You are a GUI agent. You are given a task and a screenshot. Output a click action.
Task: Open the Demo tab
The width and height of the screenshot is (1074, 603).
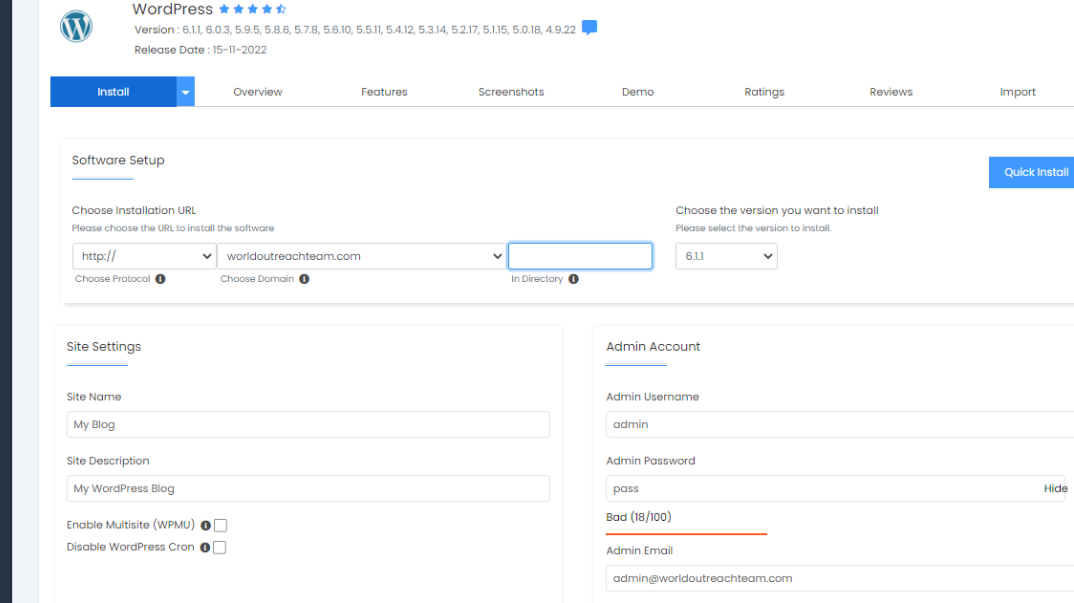(638, 92)
